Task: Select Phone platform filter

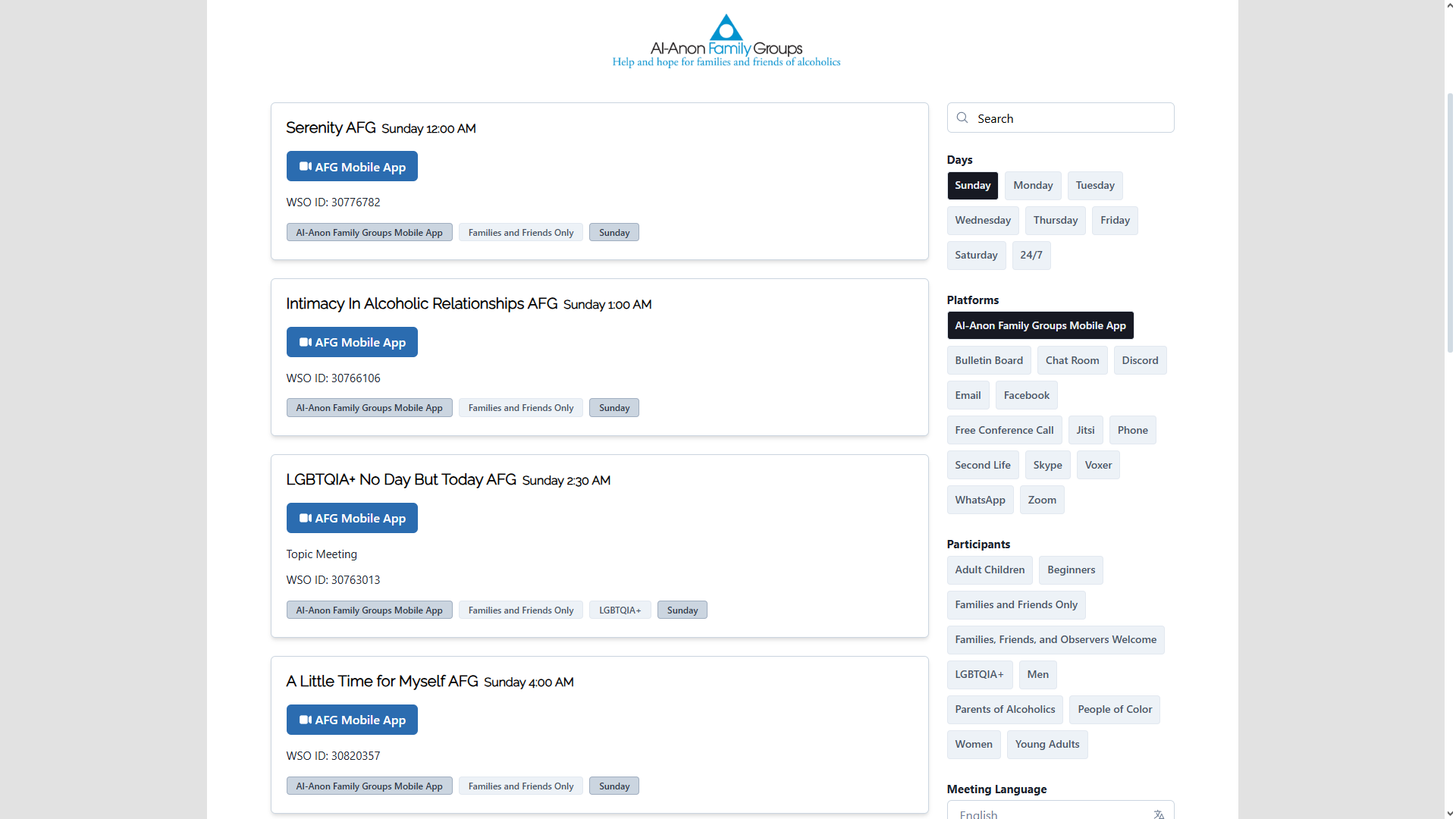Action: coord(1132,430)
